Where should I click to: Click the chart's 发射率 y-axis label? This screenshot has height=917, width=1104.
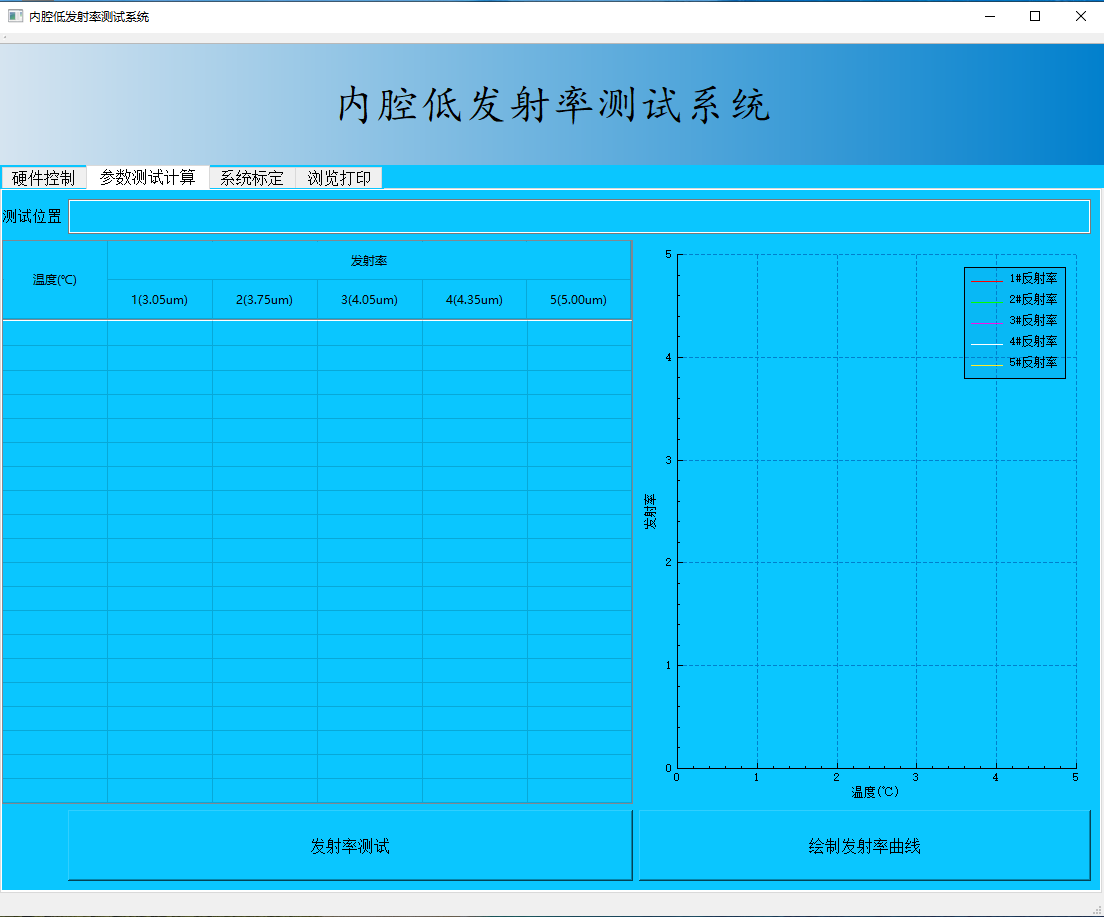[x=651, y=511]
